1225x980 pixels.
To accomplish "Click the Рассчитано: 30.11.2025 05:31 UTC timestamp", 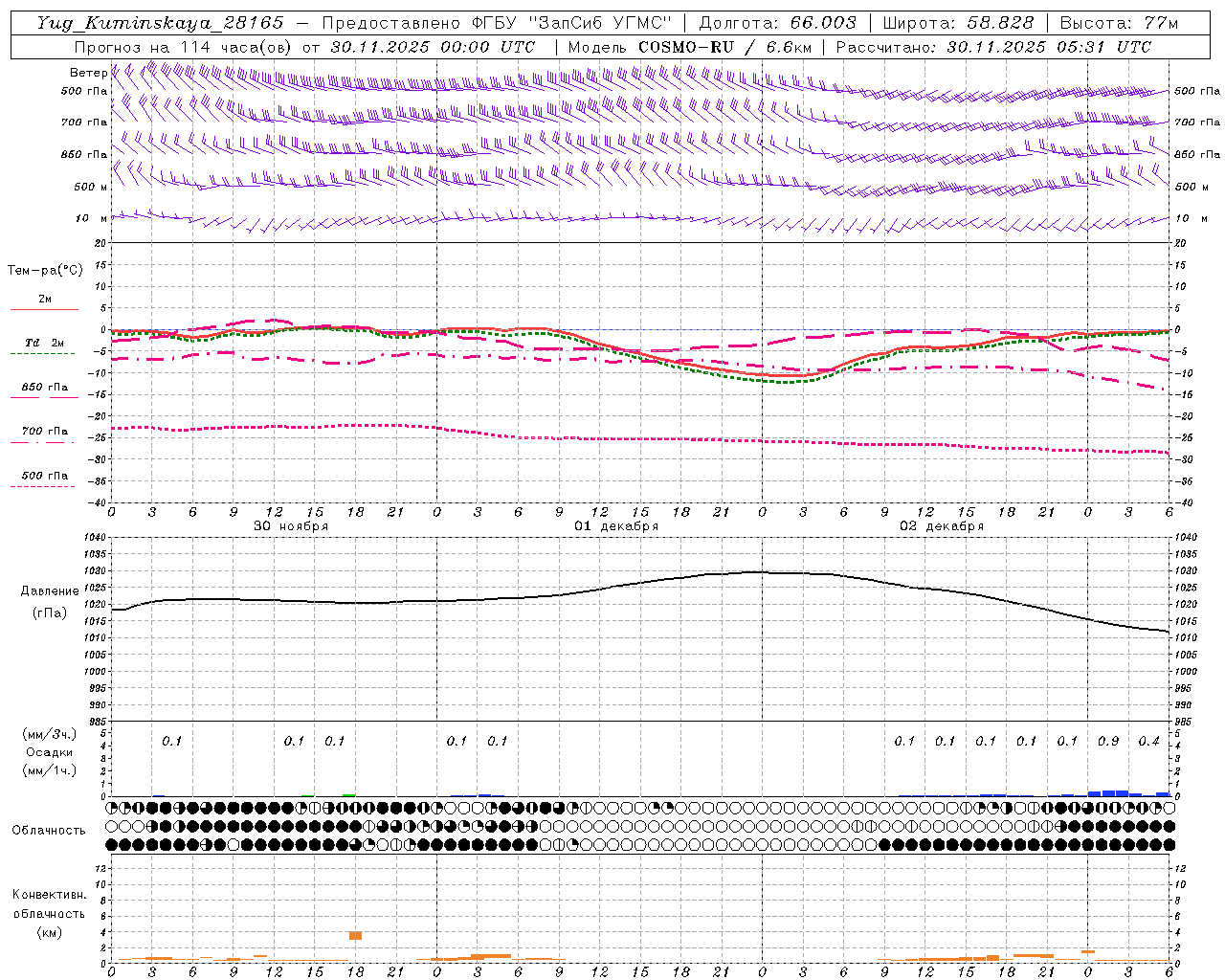I will pos(993,47).
